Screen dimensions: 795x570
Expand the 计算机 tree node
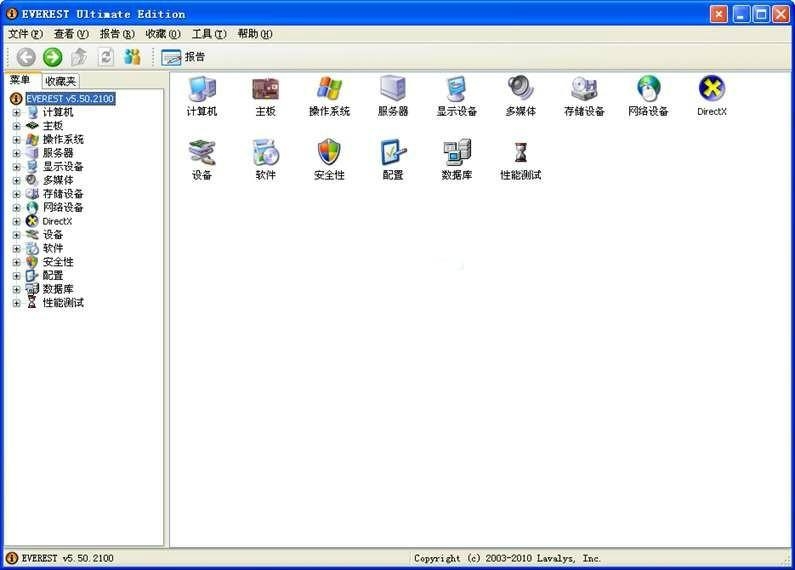16,113
